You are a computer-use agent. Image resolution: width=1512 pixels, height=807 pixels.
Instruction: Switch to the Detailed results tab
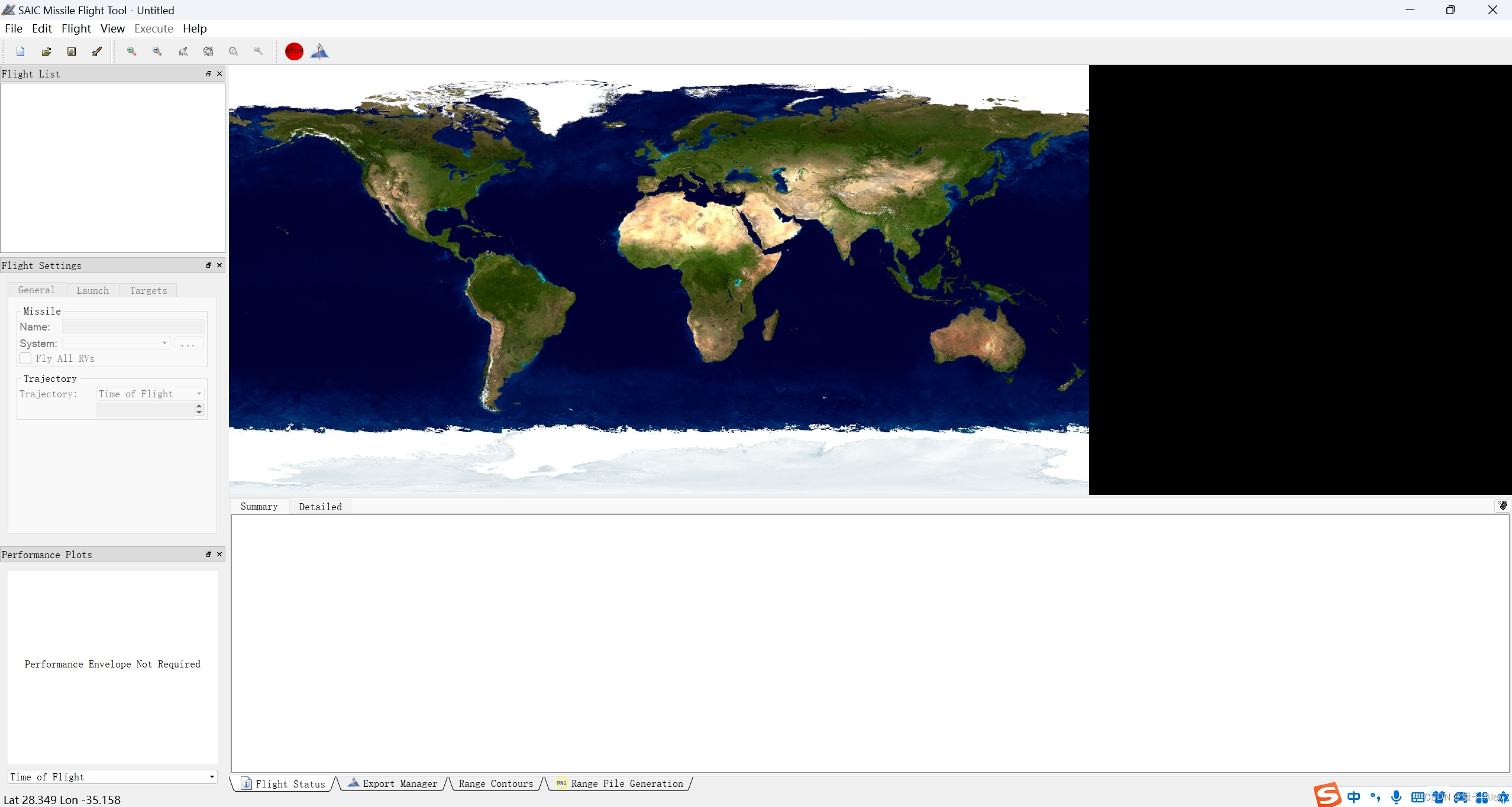[320, 506]
